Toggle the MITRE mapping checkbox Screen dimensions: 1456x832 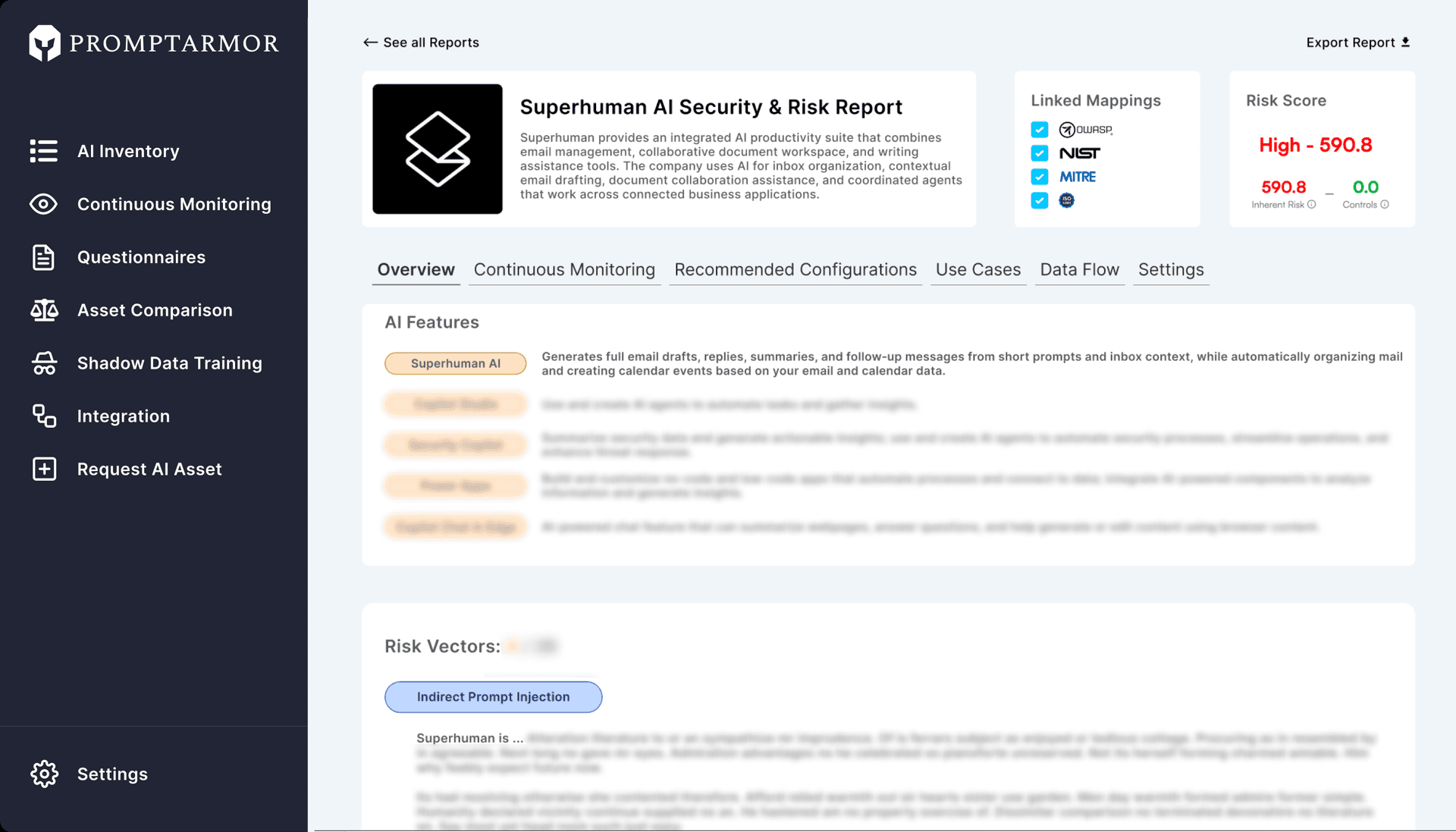click(1040, 177)
